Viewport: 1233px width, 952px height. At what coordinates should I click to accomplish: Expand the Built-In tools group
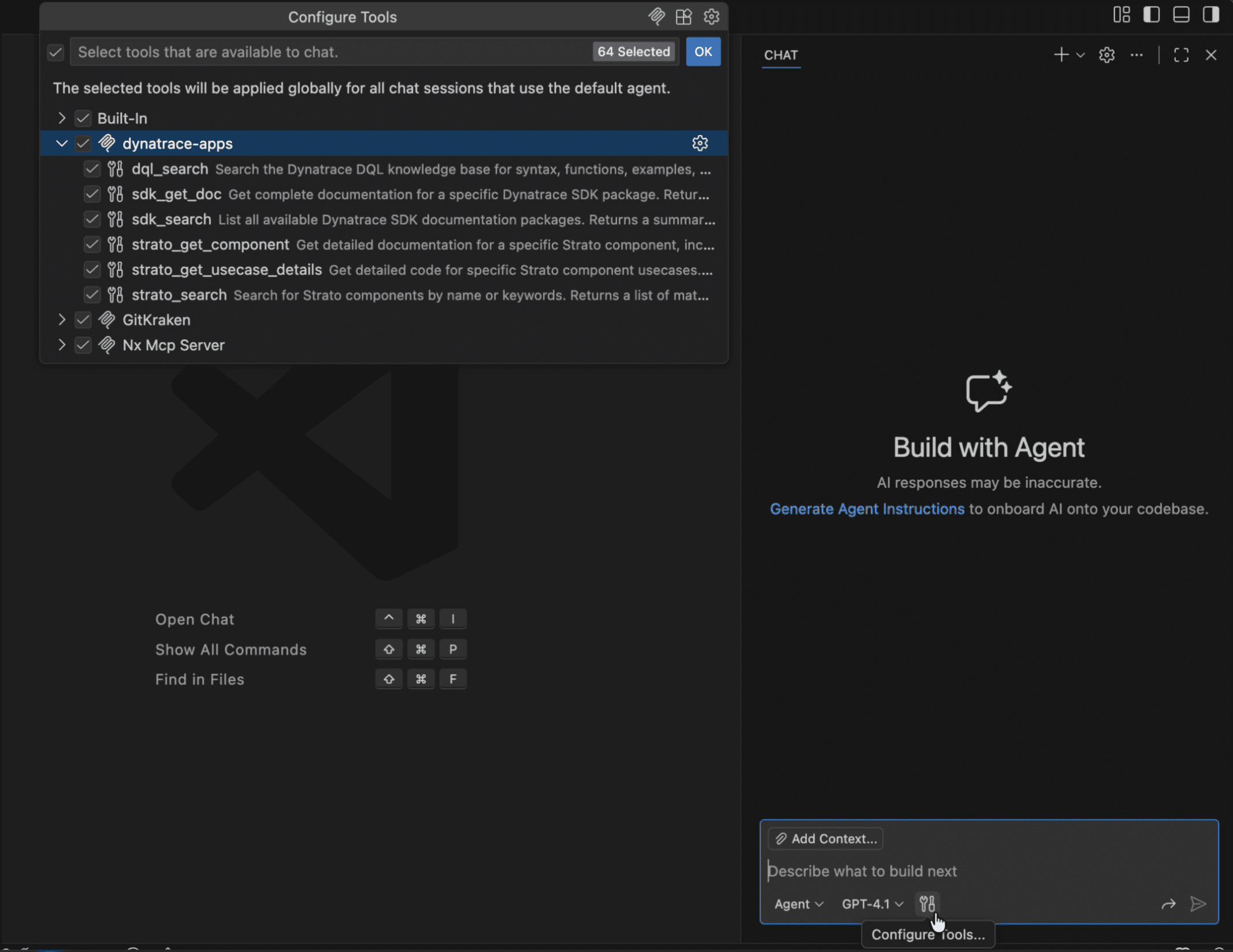tap(61, 118)
